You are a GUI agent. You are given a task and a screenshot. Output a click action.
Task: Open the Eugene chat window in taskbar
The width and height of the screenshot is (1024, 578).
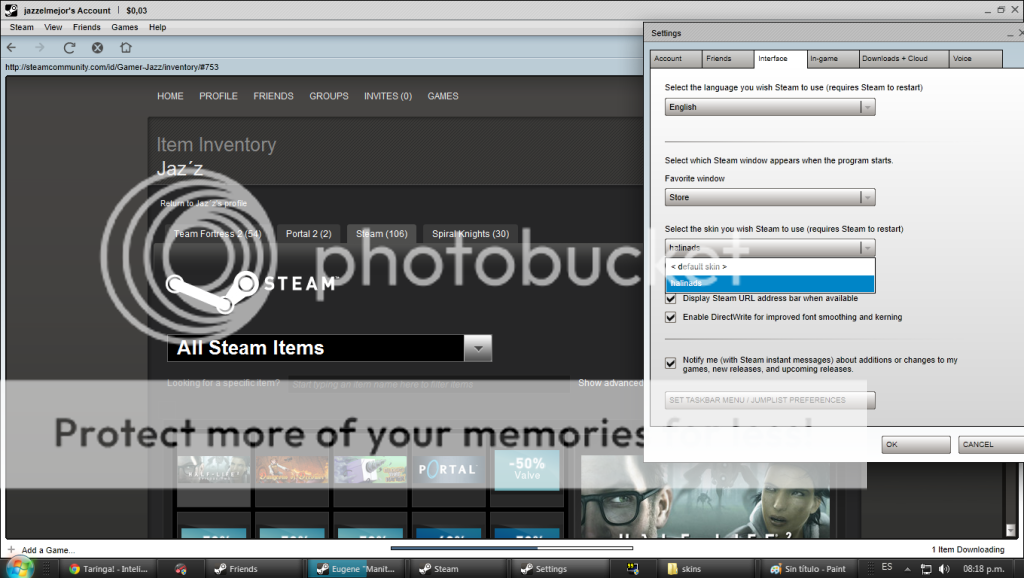(356, 569)
